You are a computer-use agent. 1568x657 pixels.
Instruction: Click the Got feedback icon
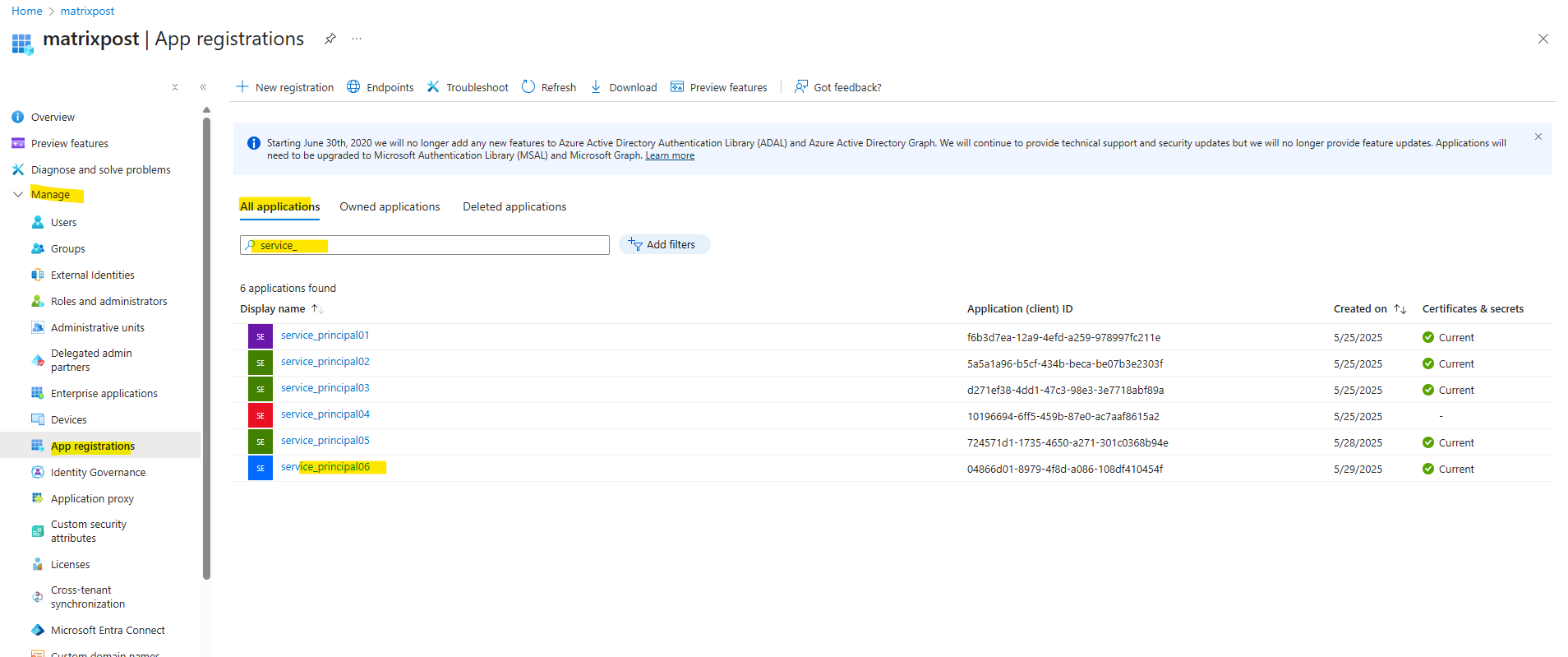pyautogui.click(x=801, y=86)
